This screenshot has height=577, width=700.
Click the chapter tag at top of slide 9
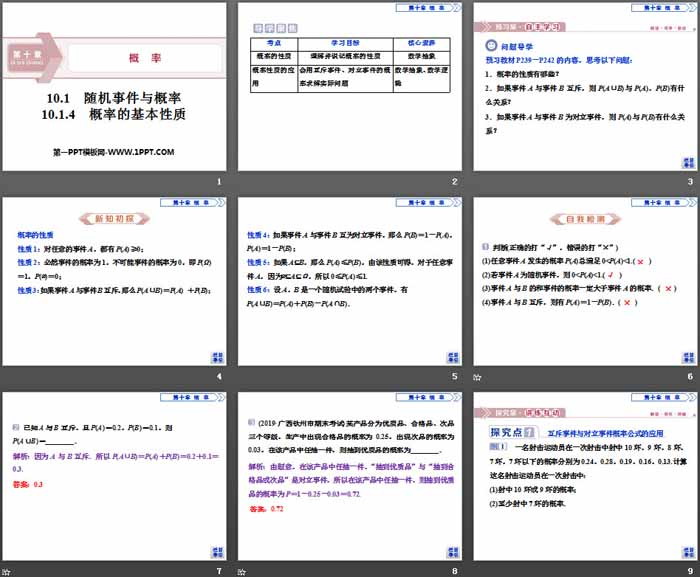[x=663, y=397]
